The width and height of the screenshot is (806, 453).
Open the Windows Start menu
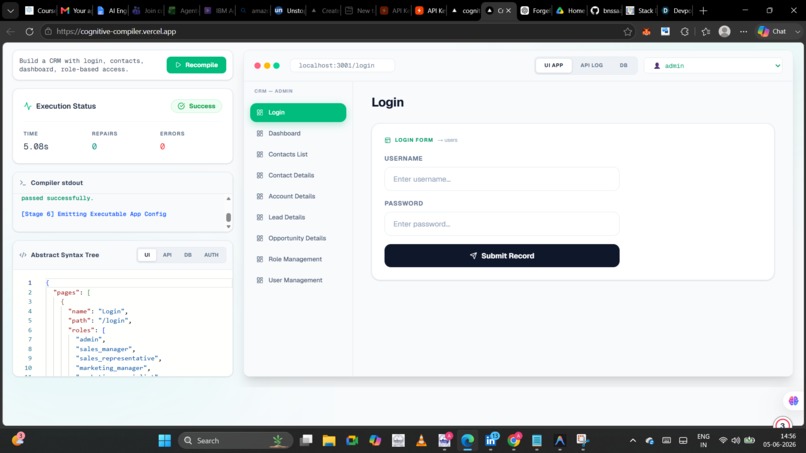pyautogui.click(x=164, y=440)
